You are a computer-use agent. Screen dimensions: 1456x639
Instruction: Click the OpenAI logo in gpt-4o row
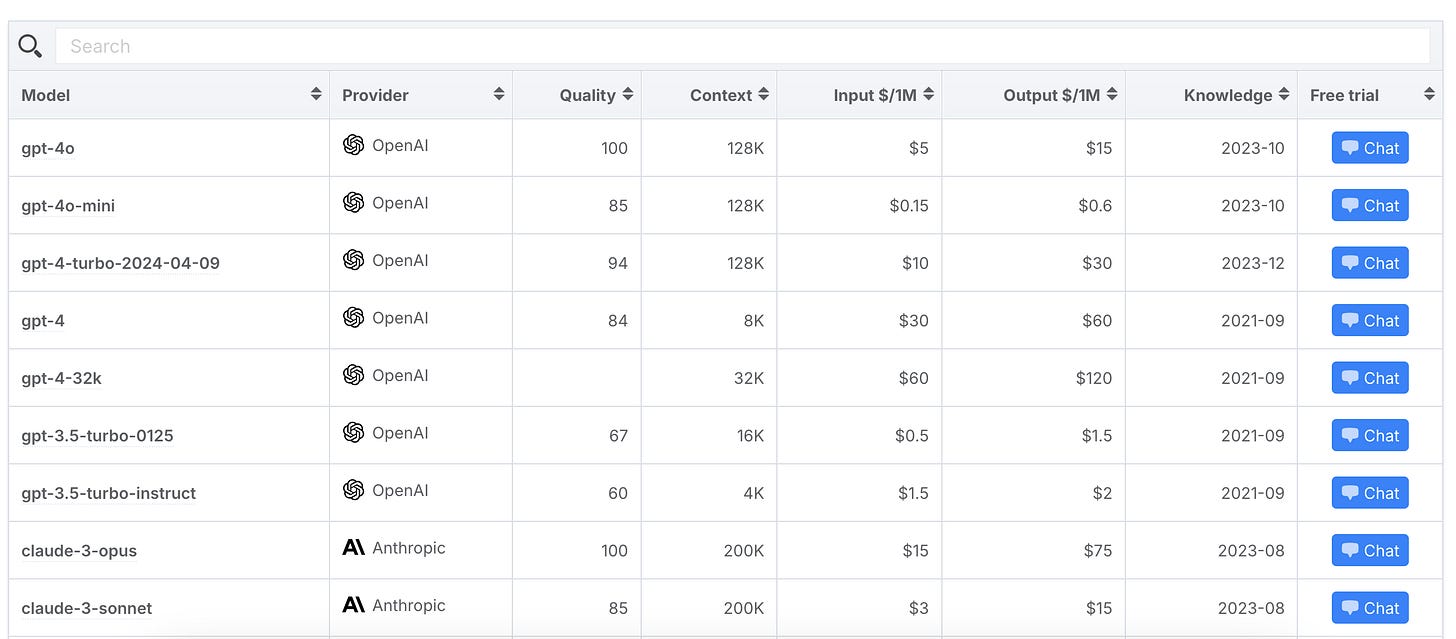tap(353, 145)
